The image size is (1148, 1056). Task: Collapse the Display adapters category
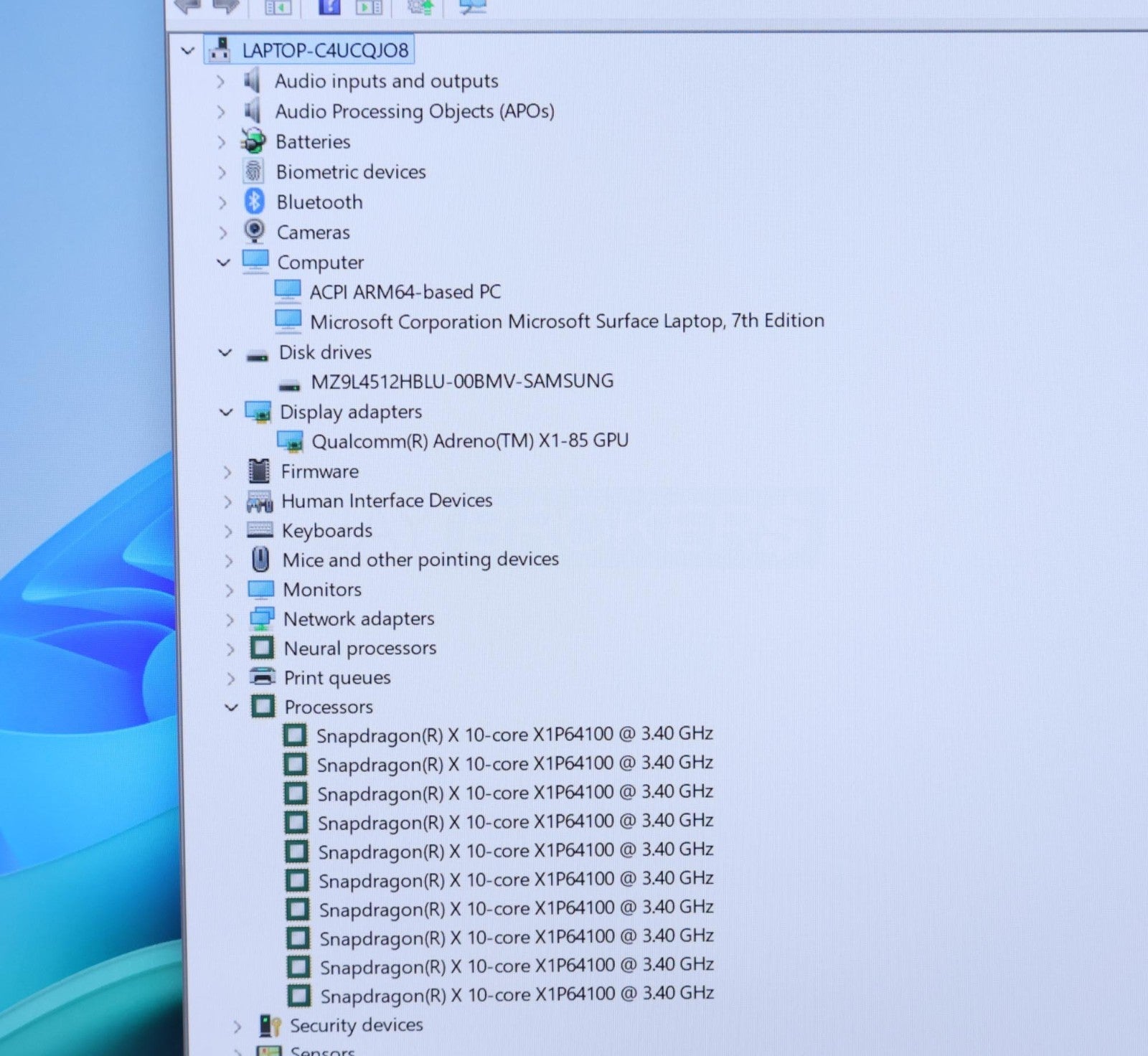click(226, 412)
